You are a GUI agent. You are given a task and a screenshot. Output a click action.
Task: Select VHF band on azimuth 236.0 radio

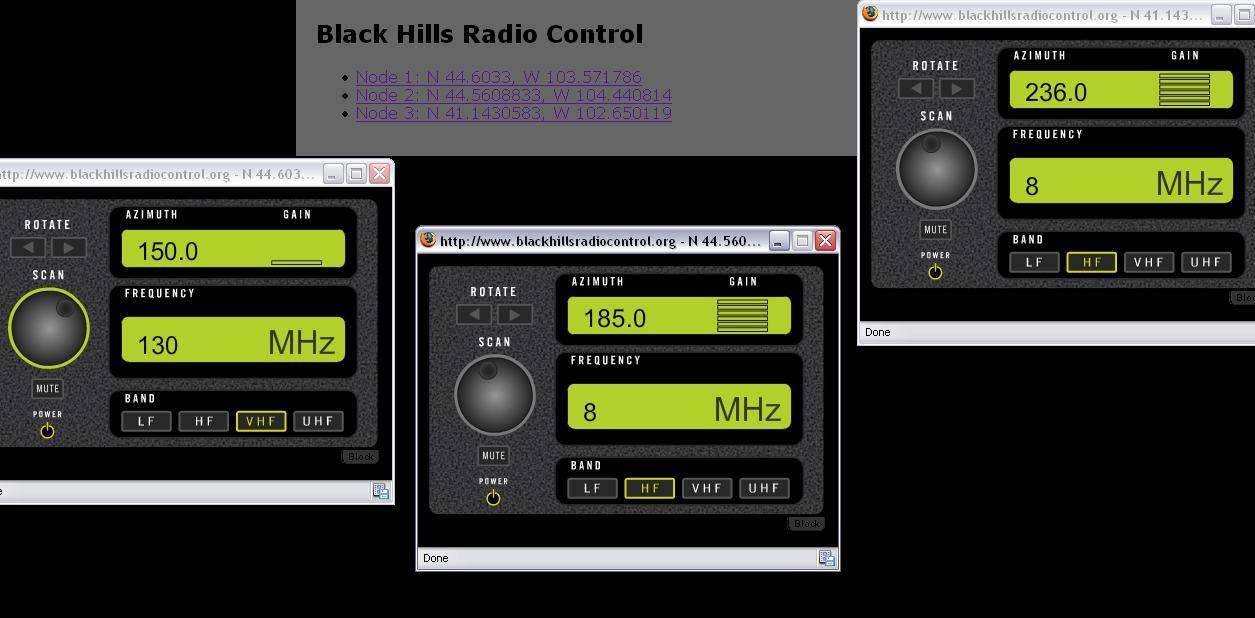(x=1149, y=262)
